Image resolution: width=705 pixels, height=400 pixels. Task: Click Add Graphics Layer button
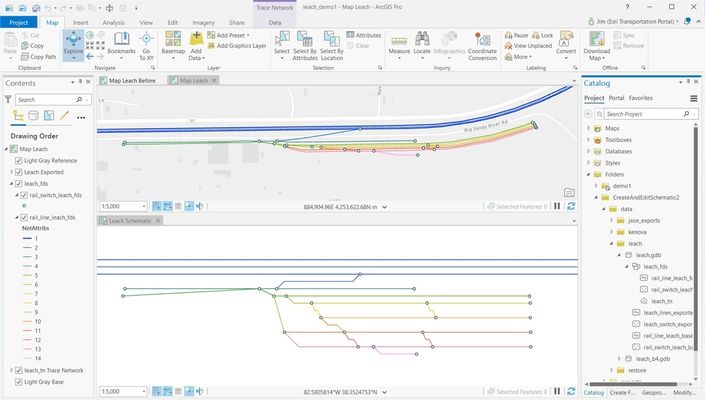click(x=237, y=46)
